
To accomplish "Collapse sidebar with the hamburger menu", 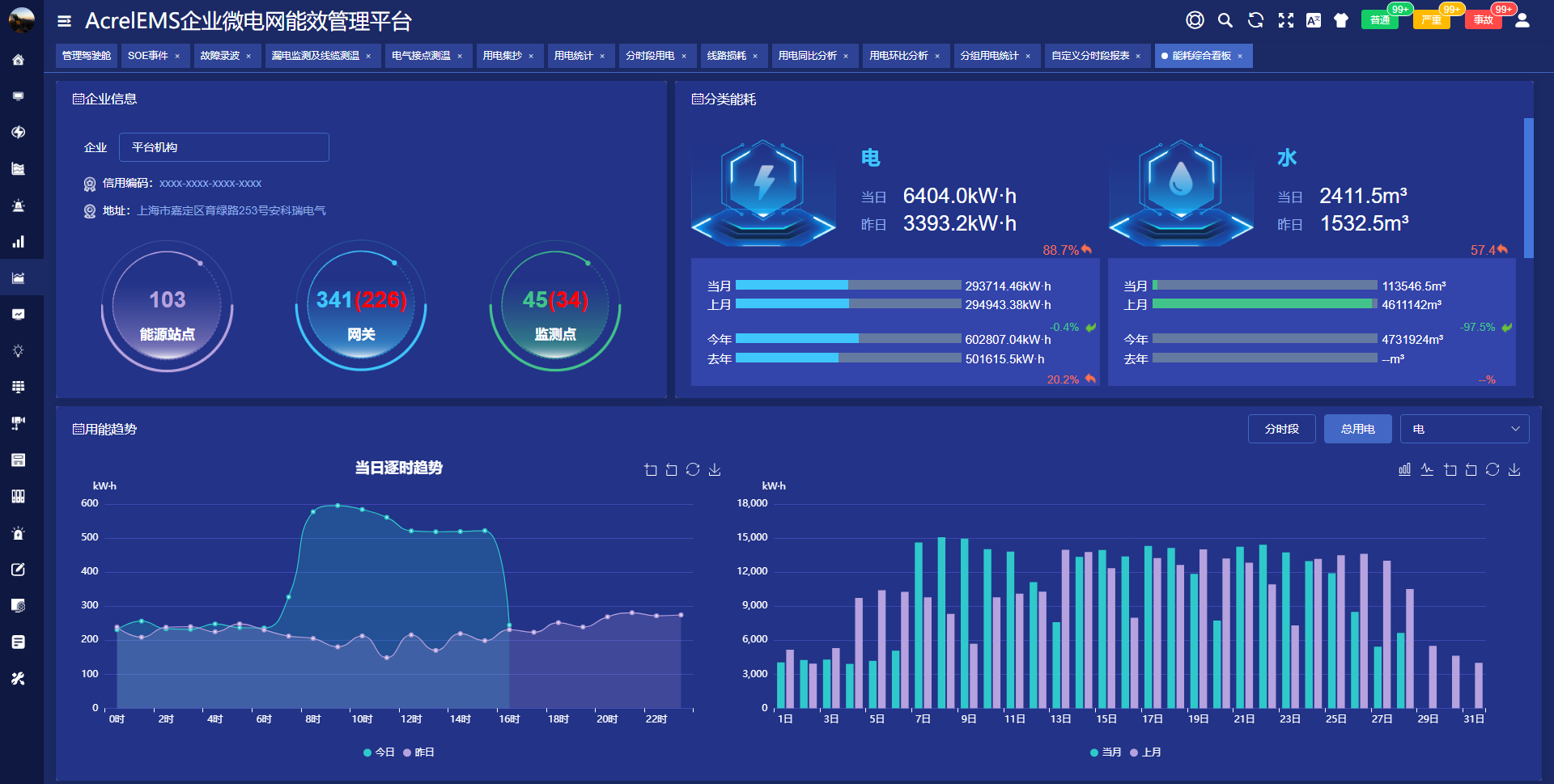I will (65, 21).
